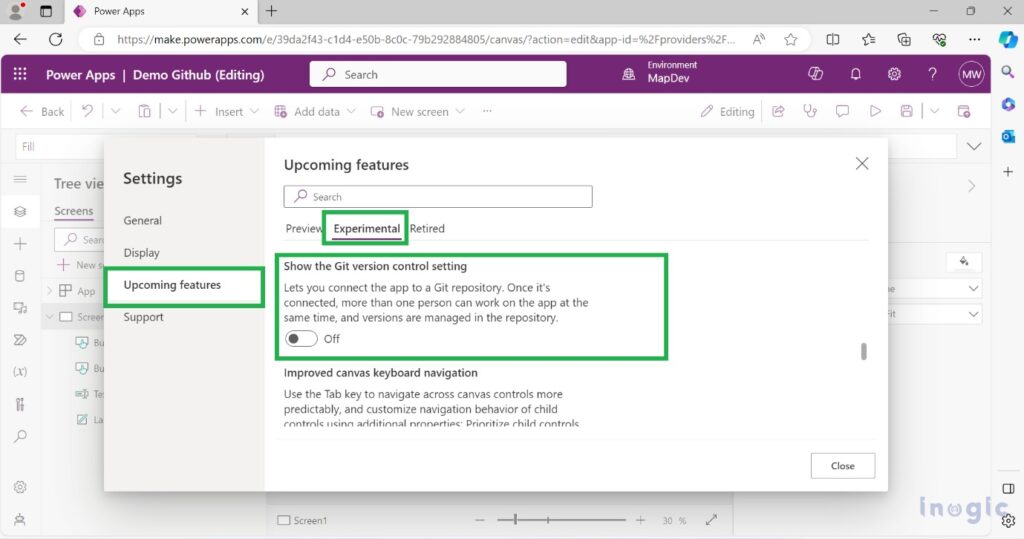Click the app checker stethoscope icon
1024x539 pixels.
click(810, 112)
